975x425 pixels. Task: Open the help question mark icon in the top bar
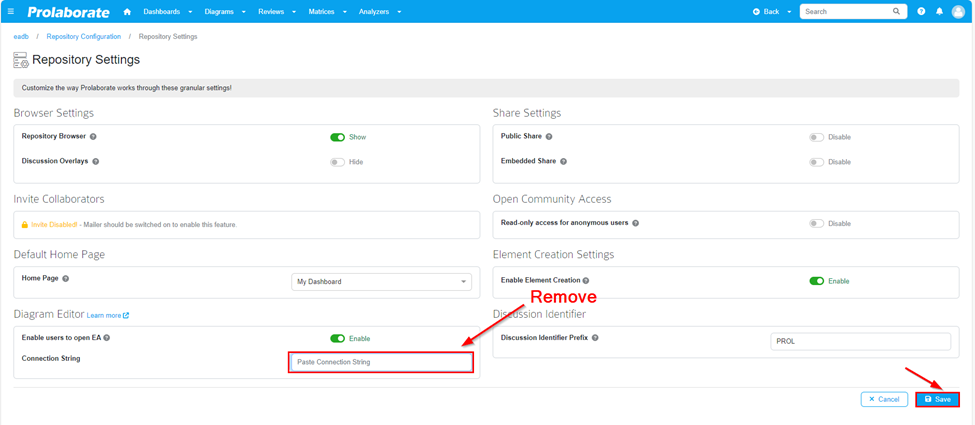(x=921, y=11)
